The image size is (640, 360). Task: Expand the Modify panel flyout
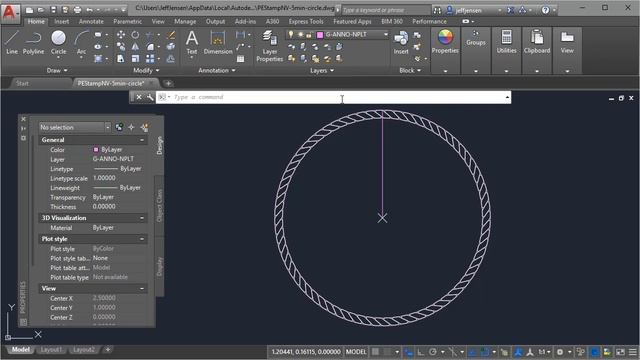click(146, 70)
